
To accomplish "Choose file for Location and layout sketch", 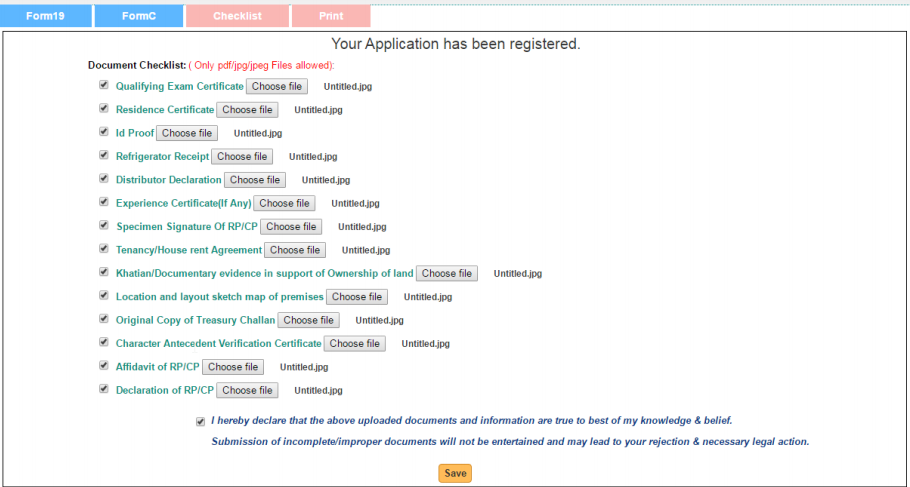I will 357,297.
